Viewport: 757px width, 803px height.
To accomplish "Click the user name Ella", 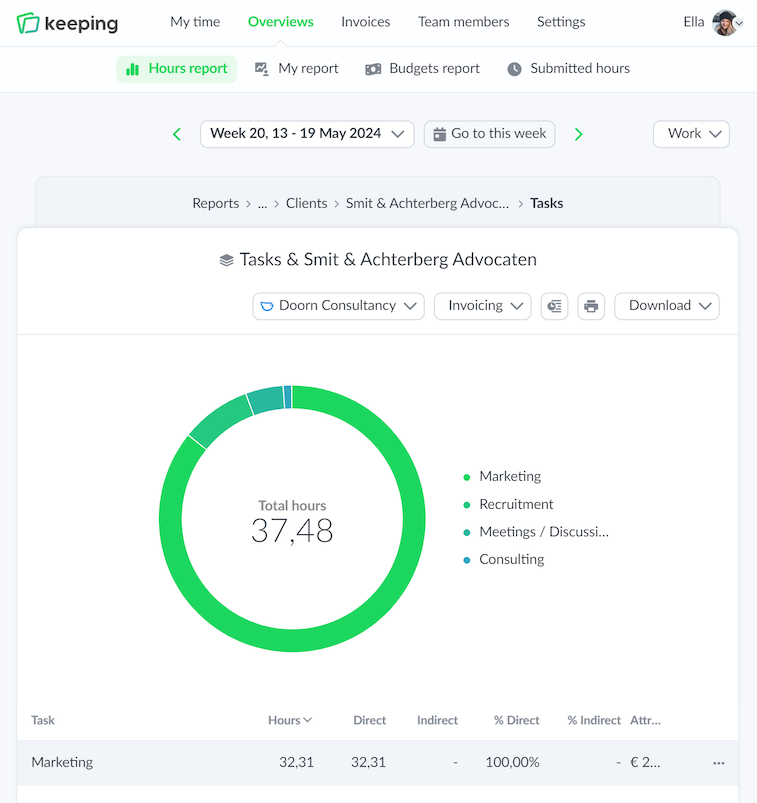I will pyautogui.click(x=693, y=22).
